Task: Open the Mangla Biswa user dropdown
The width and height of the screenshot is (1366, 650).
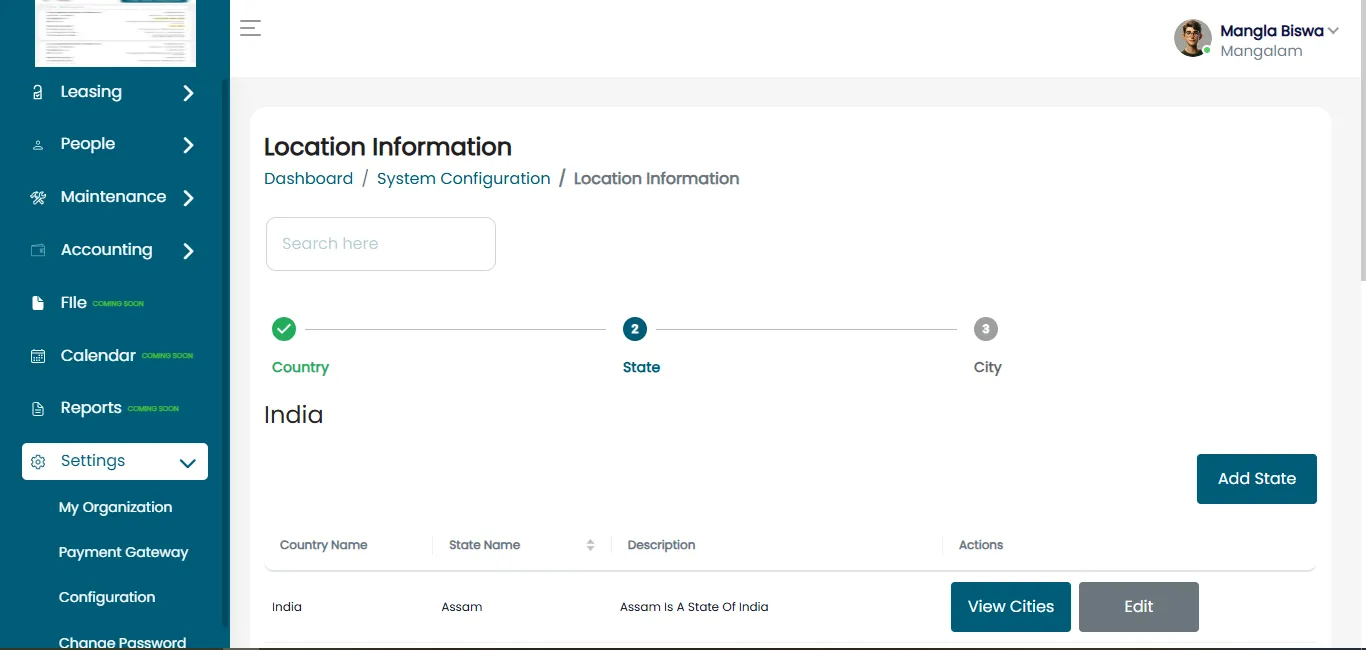Action: (1333, 31)
